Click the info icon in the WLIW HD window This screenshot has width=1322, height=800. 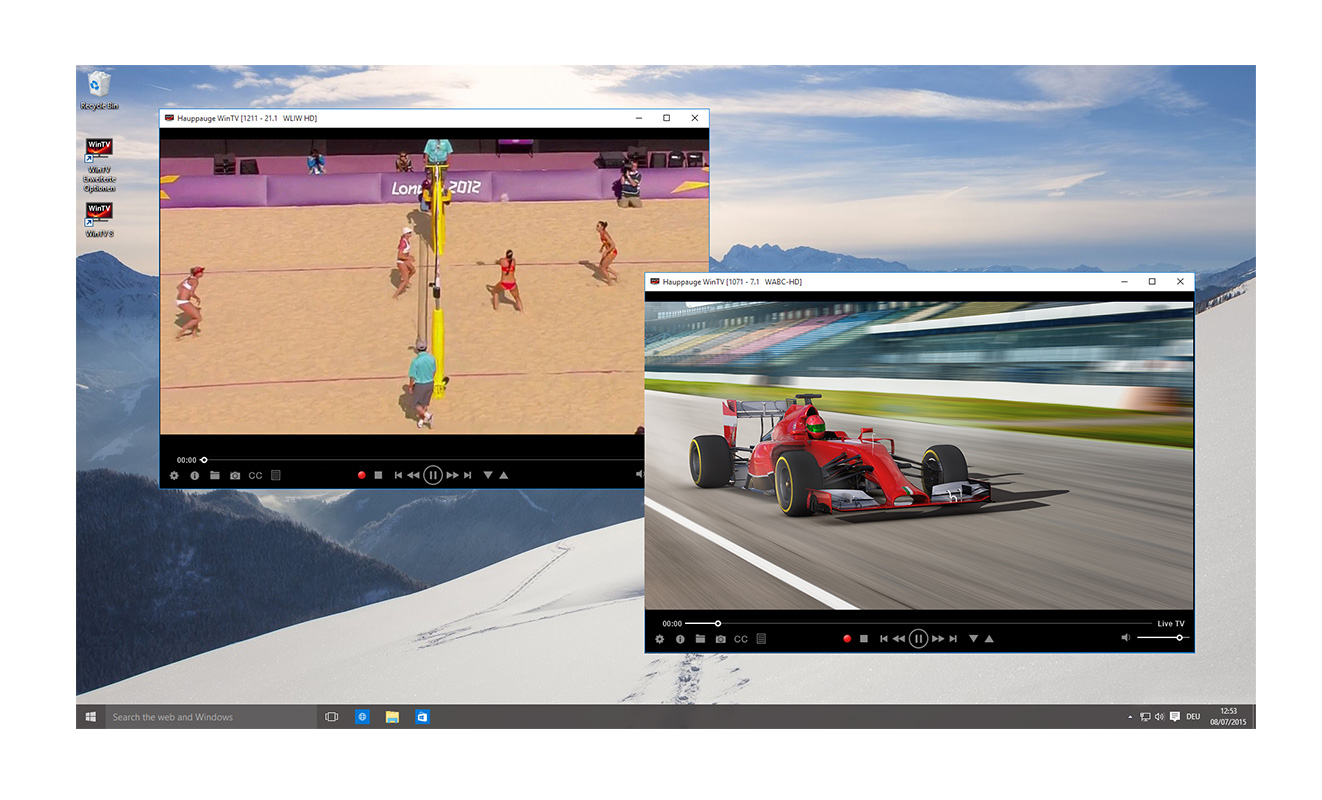click(x=194, y=476)
